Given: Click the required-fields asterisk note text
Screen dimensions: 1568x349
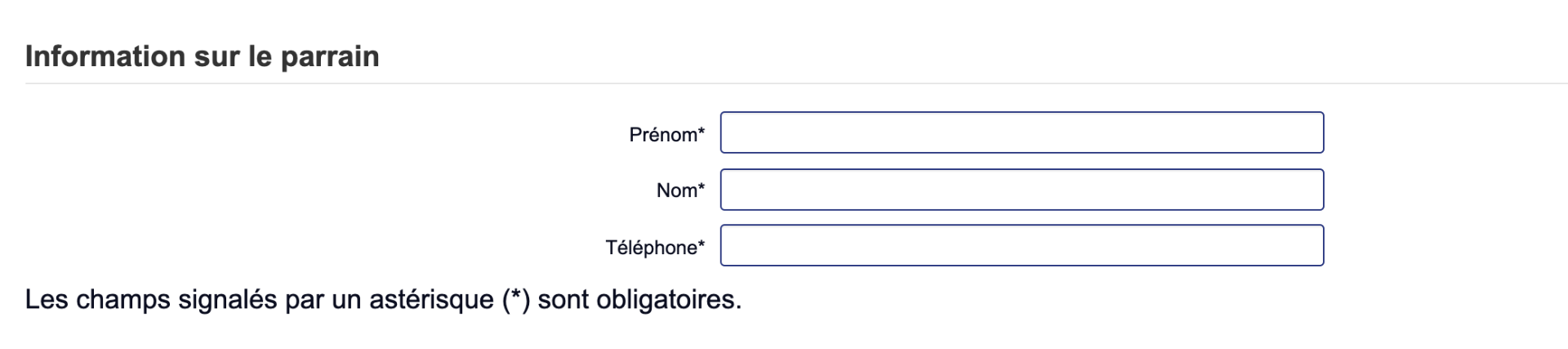Looking at the screenshot, I should (x=382, y=300).
